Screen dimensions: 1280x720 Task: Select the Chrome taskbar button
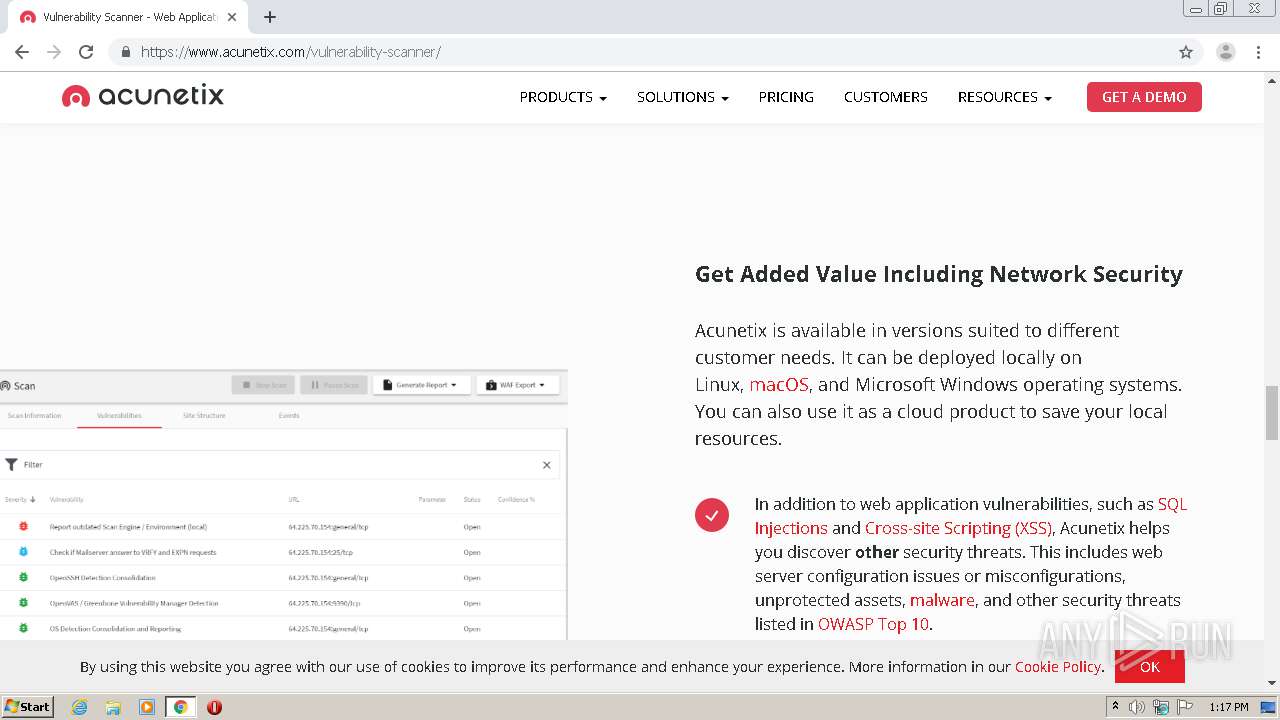(180, 707)
